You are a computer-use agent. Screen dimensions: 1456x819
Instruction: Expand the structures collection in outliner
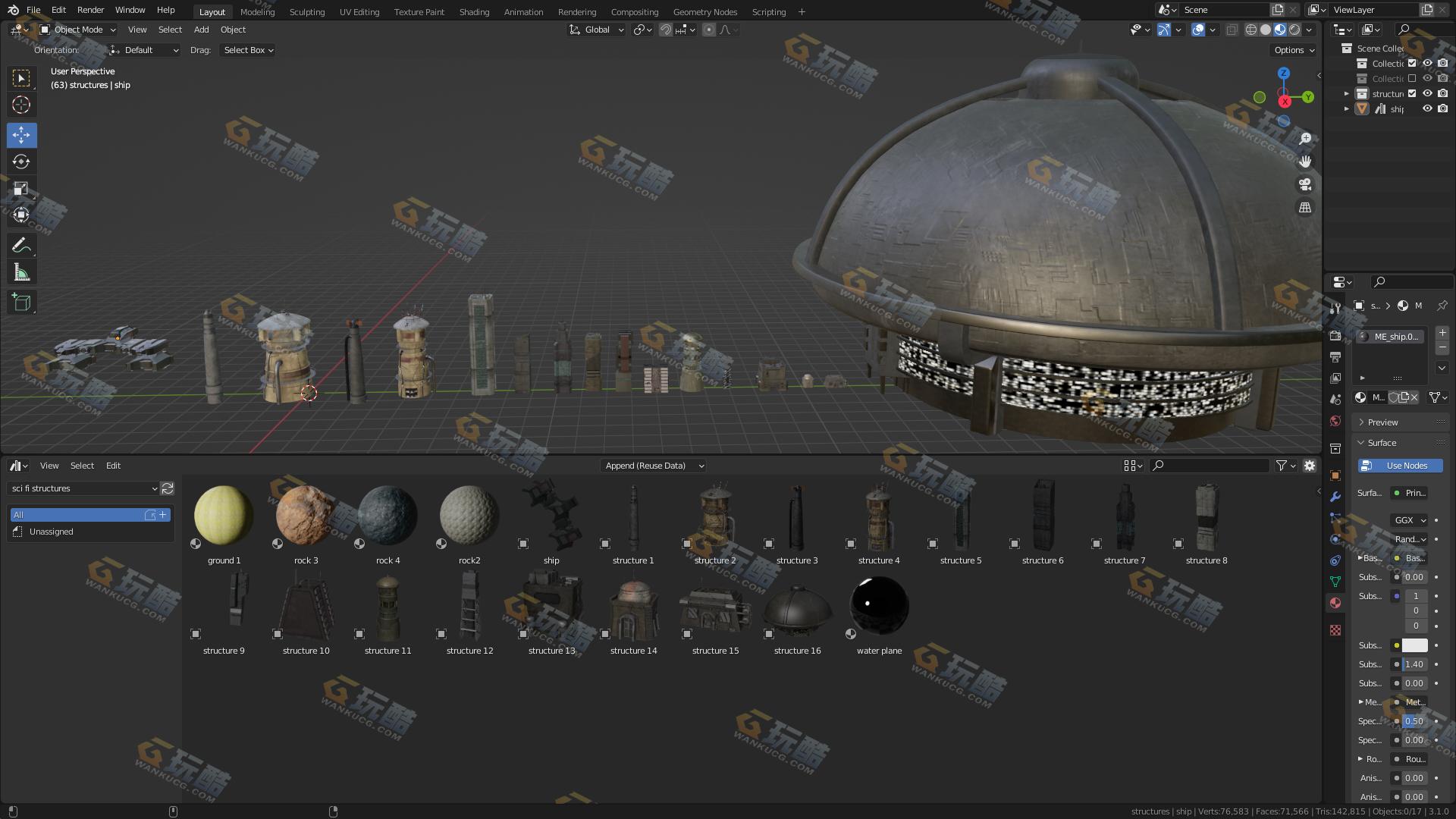pos(1347,93)
